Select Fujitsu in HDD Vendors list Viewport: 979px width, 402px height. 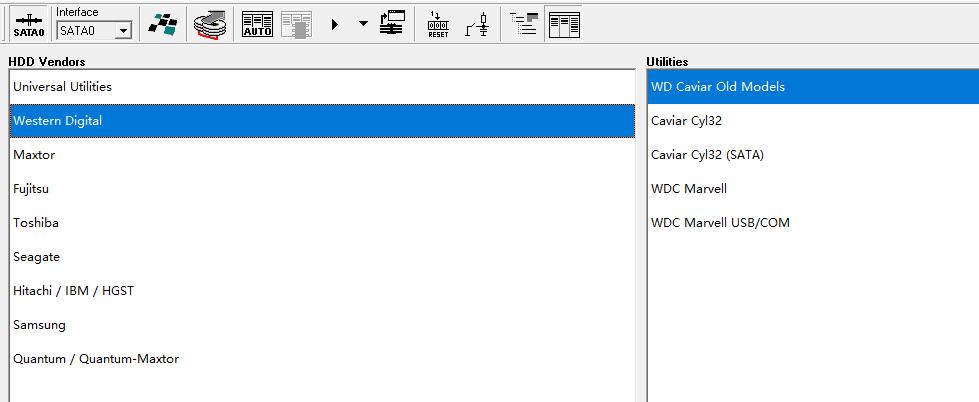323,189
